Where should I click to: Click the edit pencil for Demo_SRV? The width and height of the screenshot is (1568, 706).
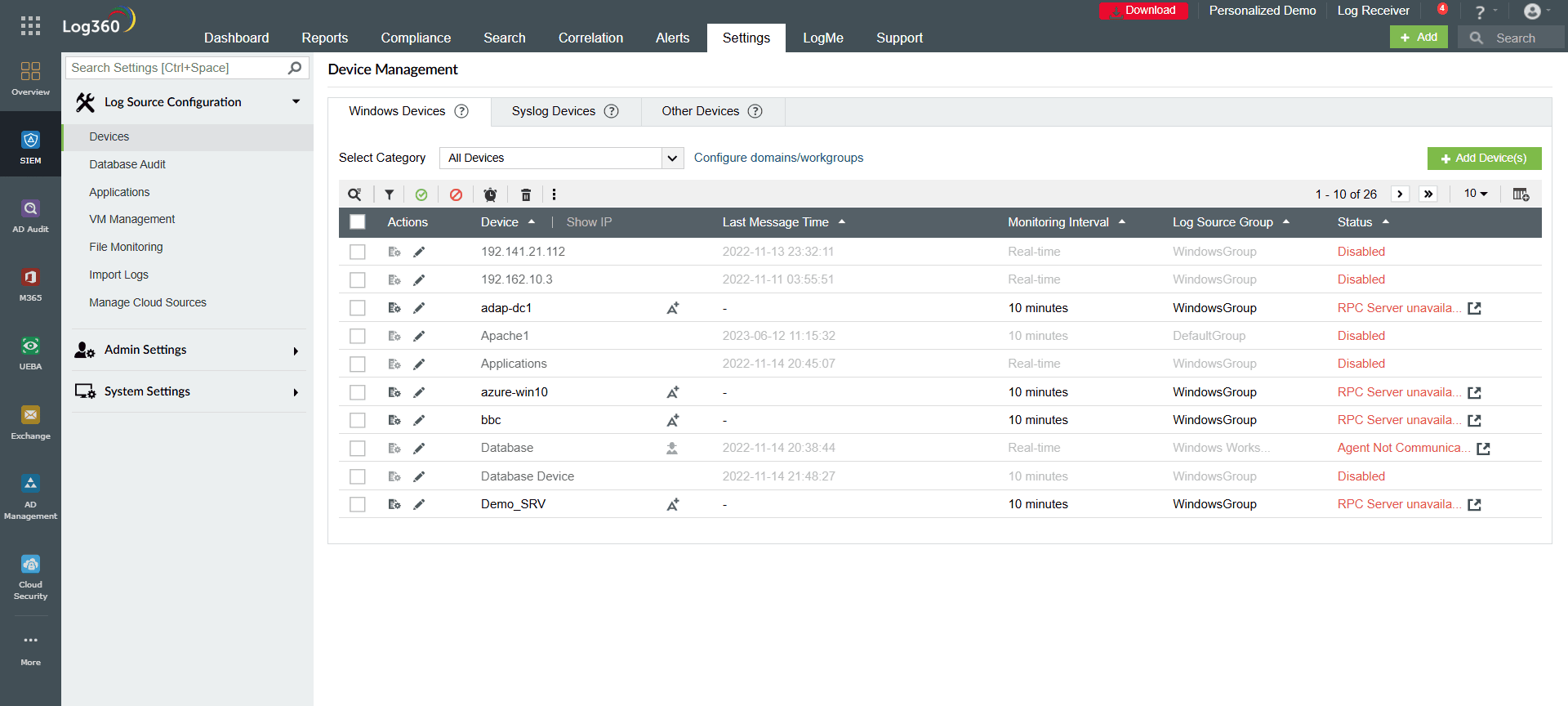pos(419,504)
